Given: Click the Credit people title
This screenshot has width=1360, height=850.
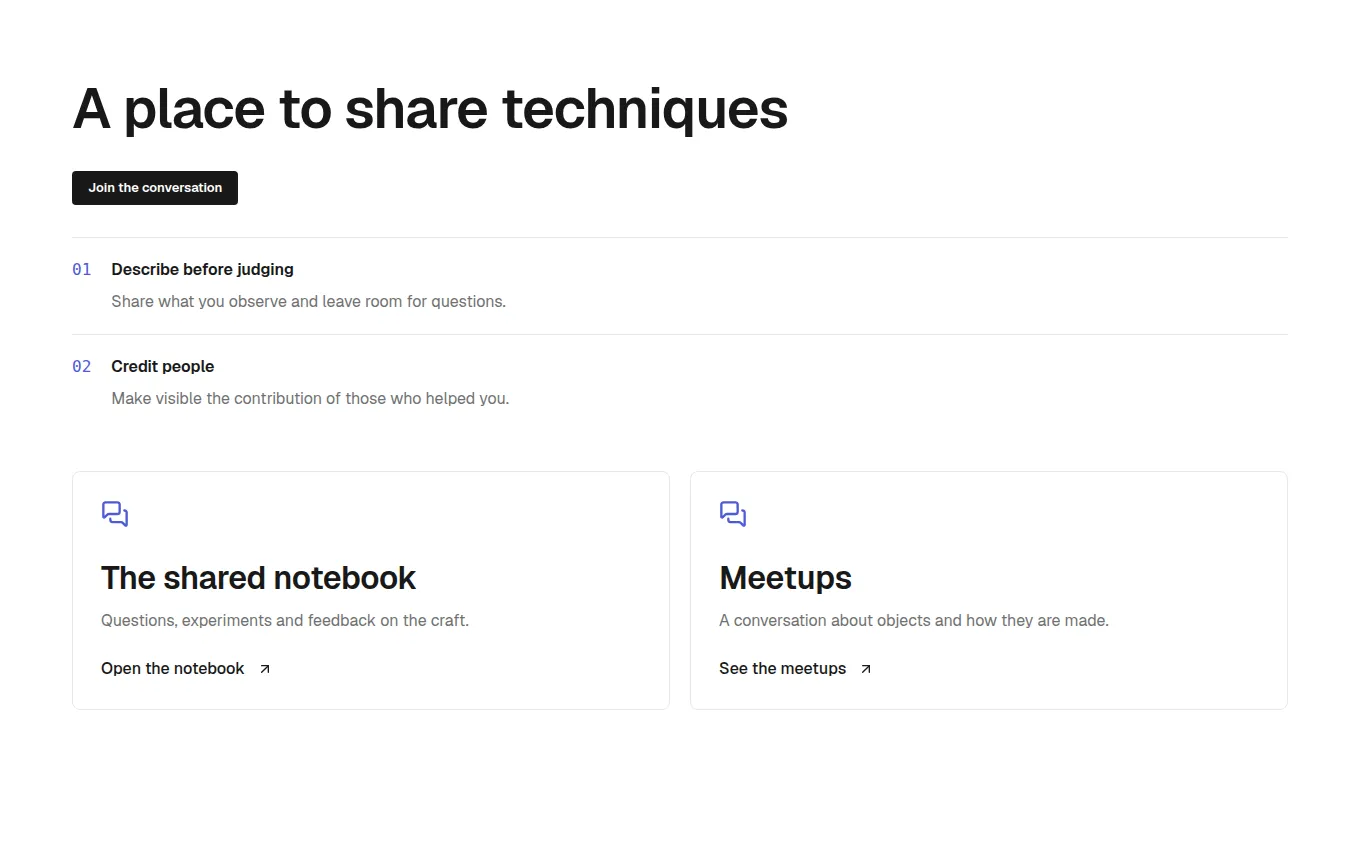Looking at the screenshot, I should click(162, 366).
